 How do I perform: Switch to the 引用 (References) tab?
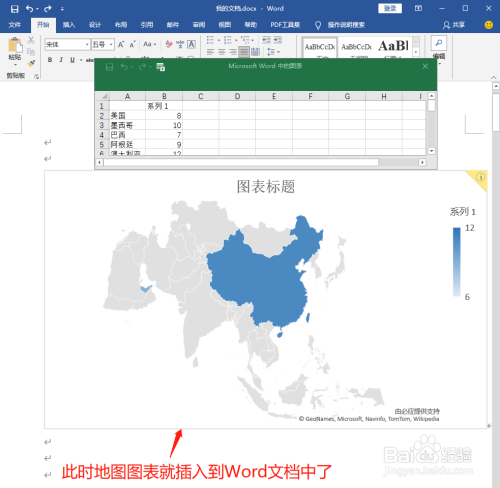click(147, 25)
